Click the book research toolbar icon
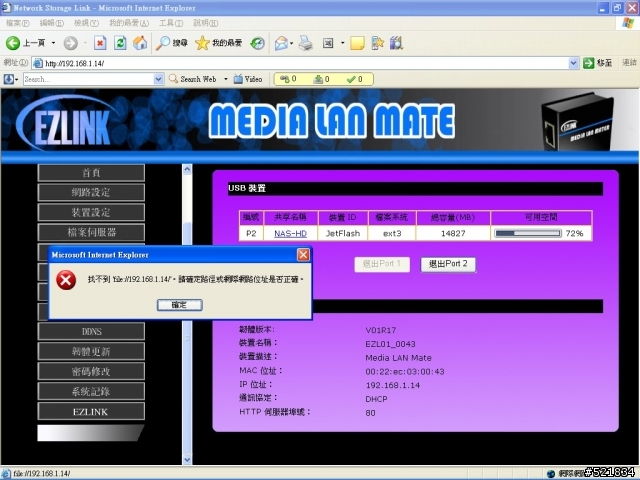Image resolution: width=640 pixels, height=480 pixels. pos(396,43)
